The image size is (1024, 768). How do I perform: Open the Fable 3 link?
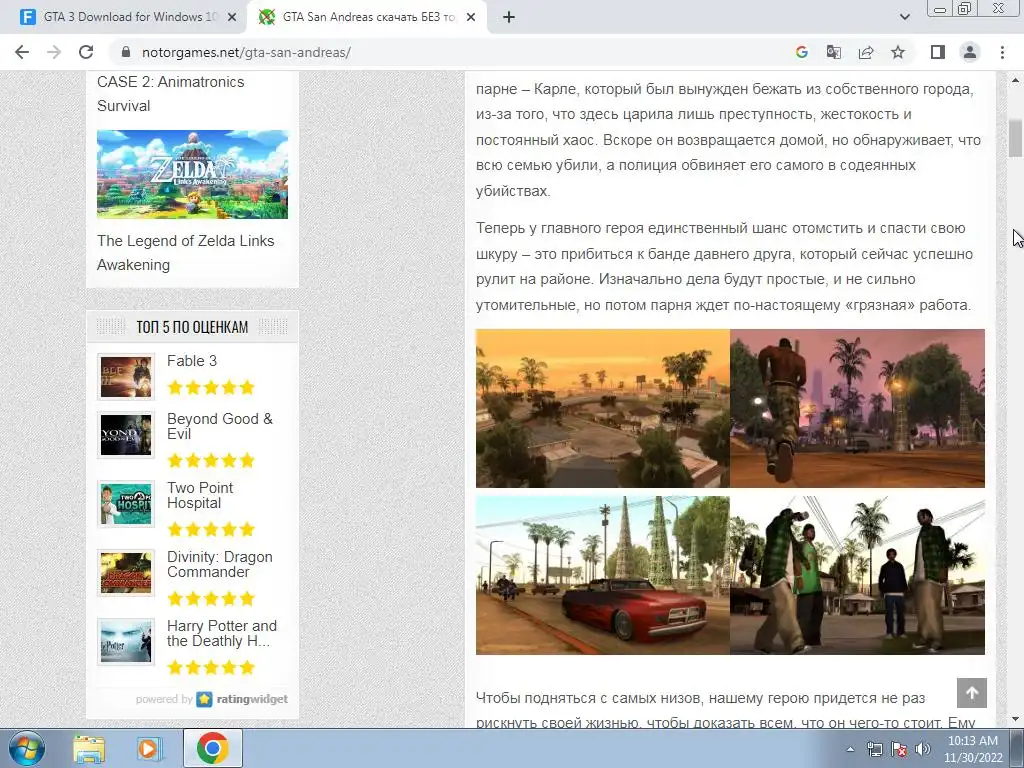coord(191,360)
